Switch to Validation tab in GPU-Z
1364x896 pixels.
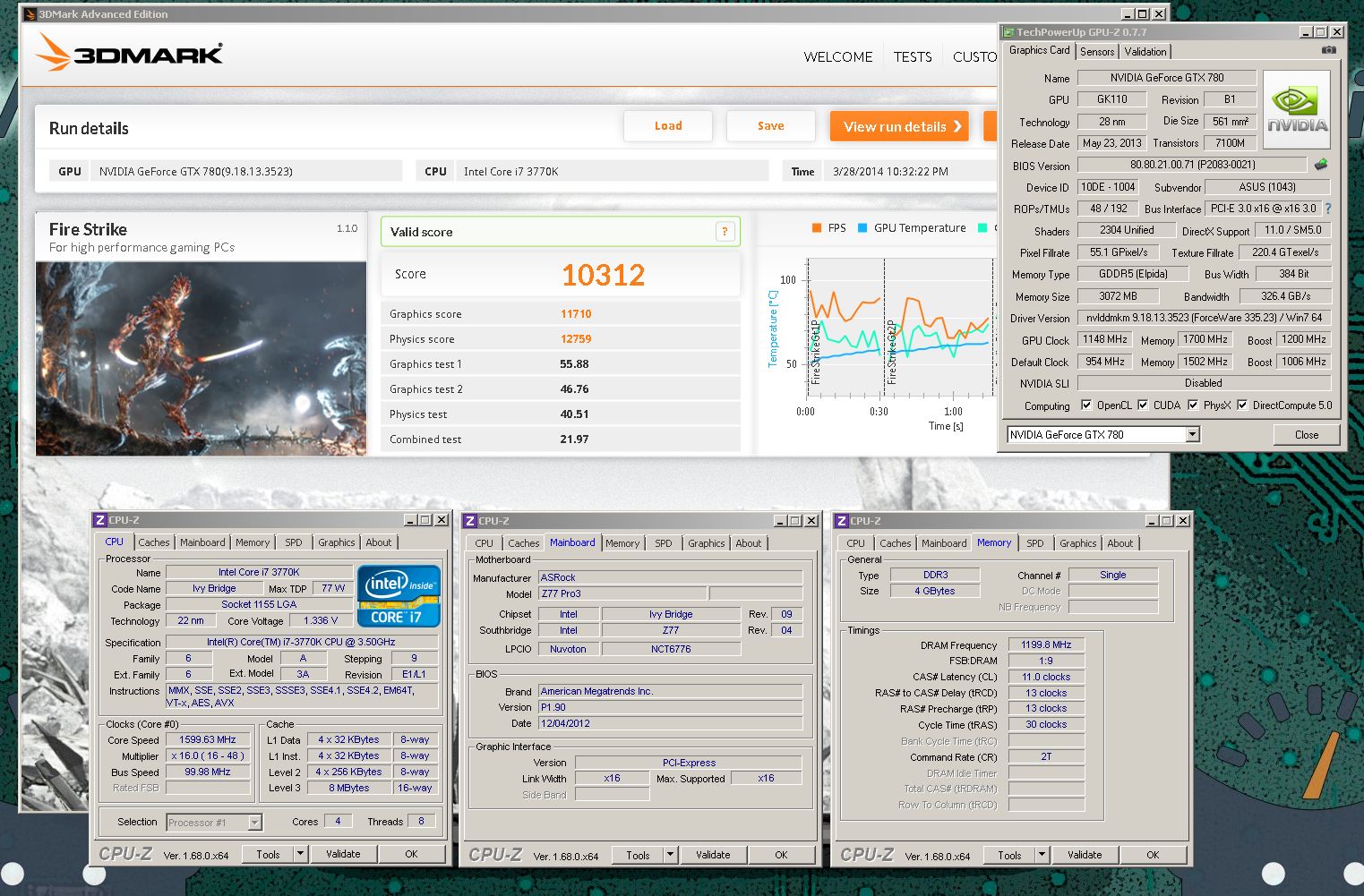1145,52
